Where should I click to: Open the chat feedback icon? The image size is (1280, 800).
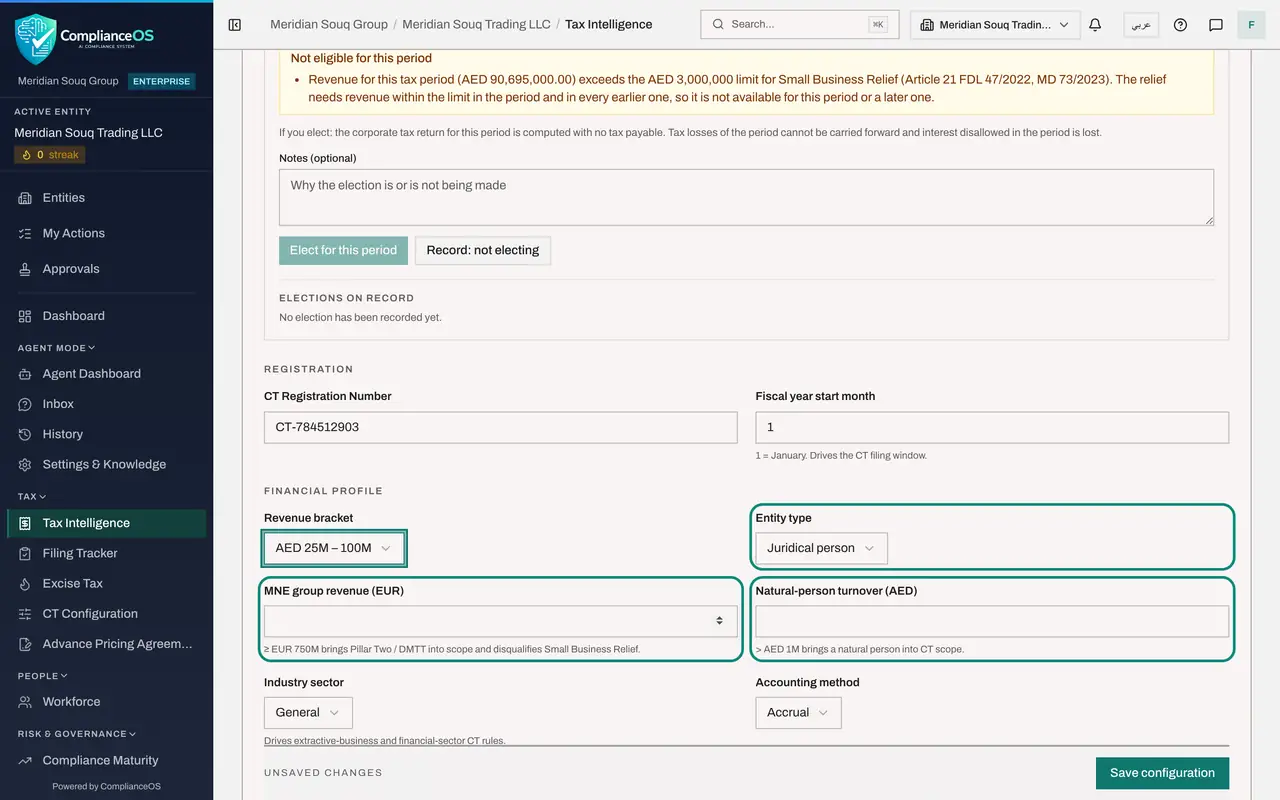(x=1216, y=24)
